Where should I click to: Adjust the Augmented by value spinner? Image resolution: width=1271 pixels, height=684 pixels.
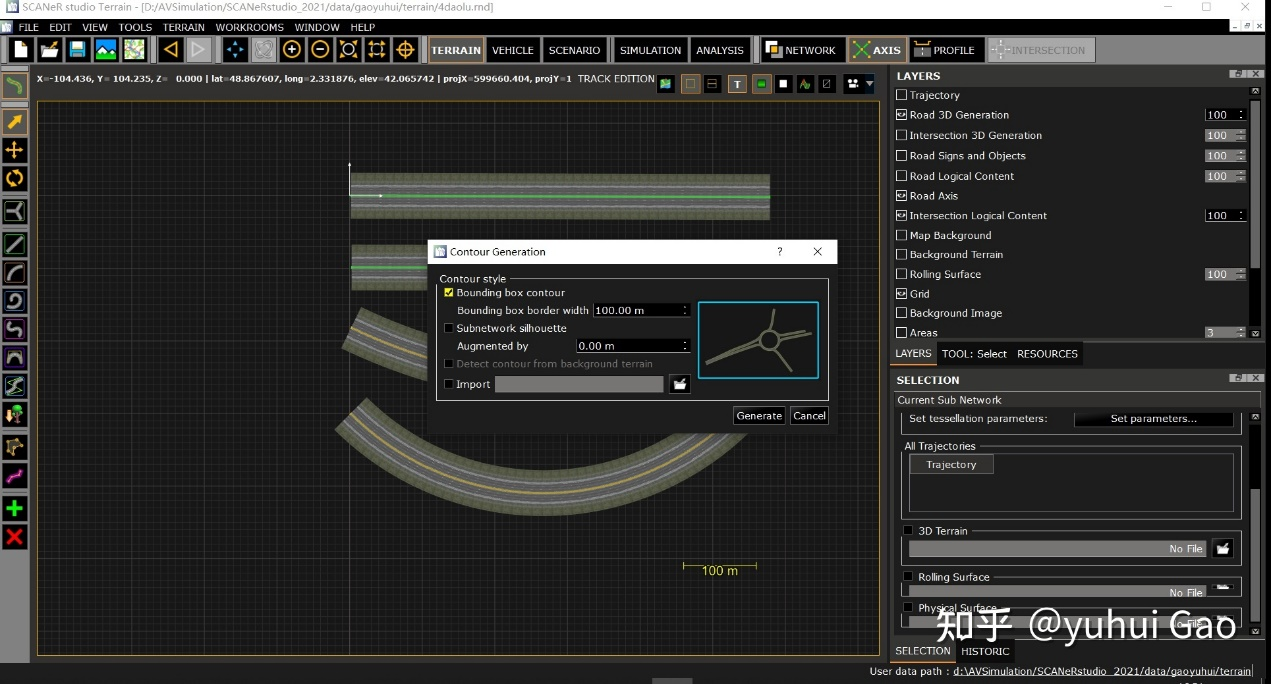[686, 346]
